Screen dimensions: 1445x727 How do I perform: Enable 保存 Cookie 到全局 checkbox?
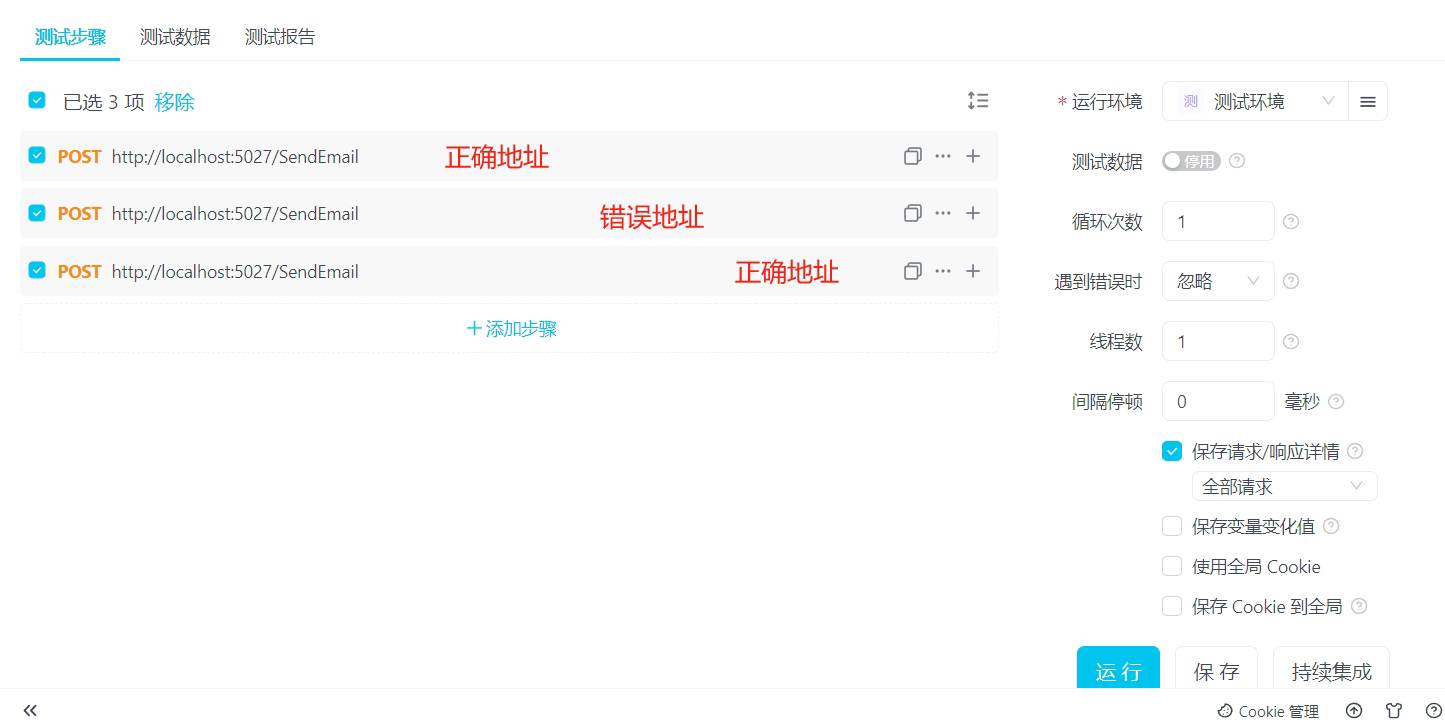pyautogui.click(x=1172, y=606)
